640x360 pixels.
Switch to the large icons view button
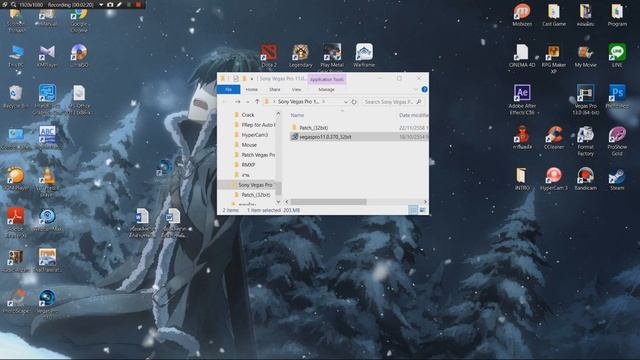point(422,210)
